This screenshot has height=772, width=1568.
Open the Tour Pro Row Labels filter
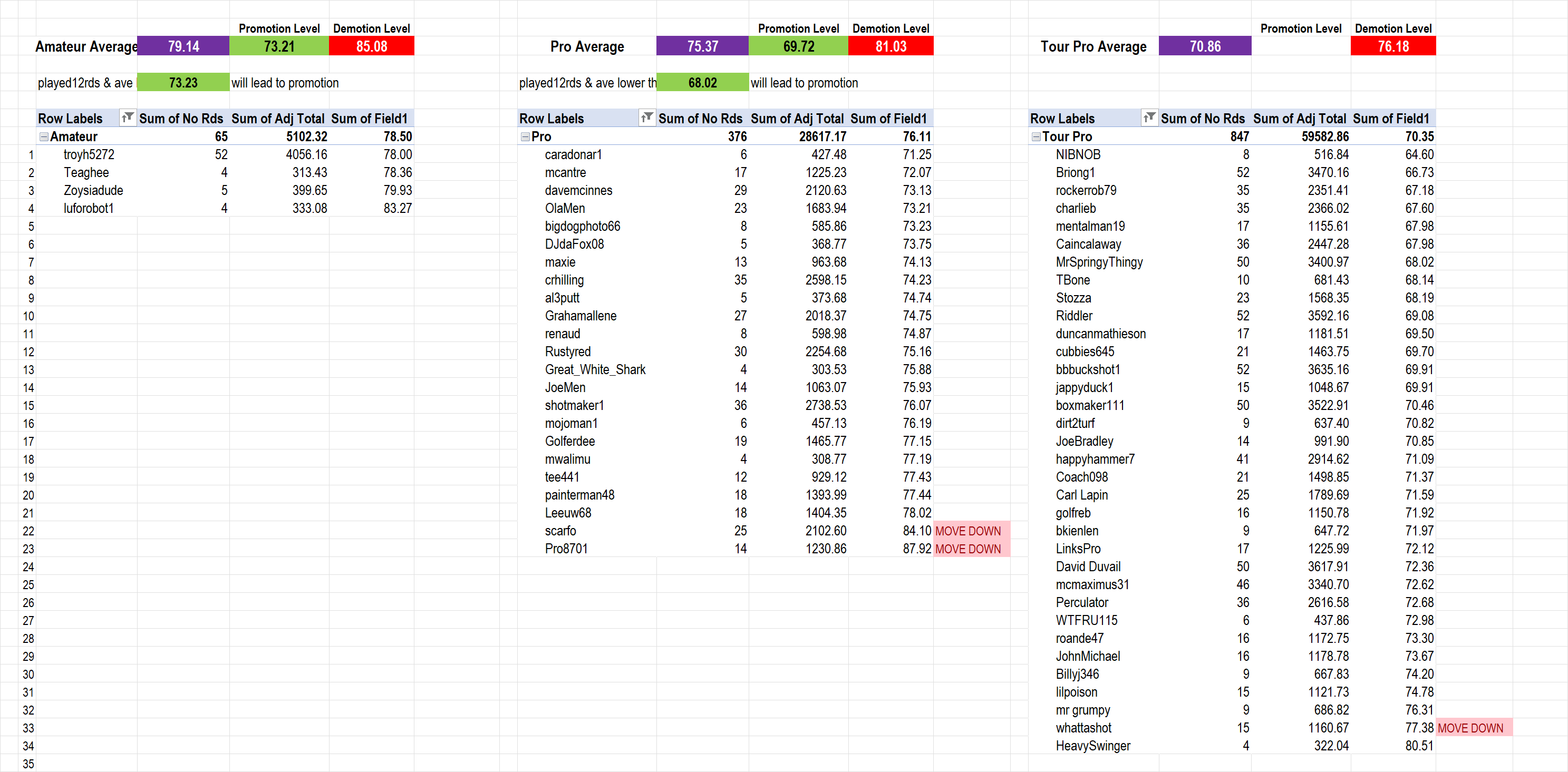click(1149, 118)
